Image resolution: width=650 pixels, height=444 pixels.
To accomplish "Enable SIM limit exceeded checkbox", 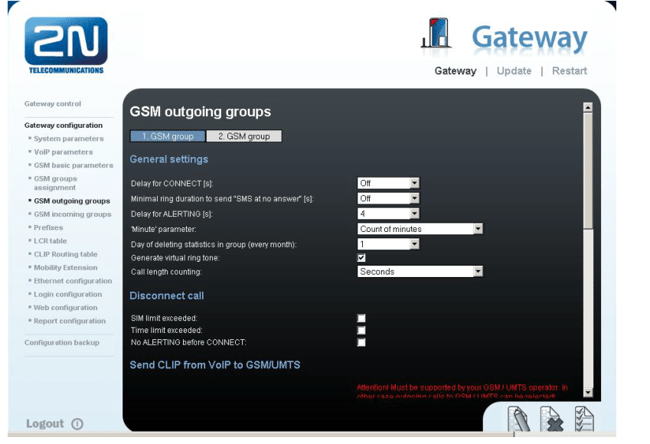I will (361, 318).
